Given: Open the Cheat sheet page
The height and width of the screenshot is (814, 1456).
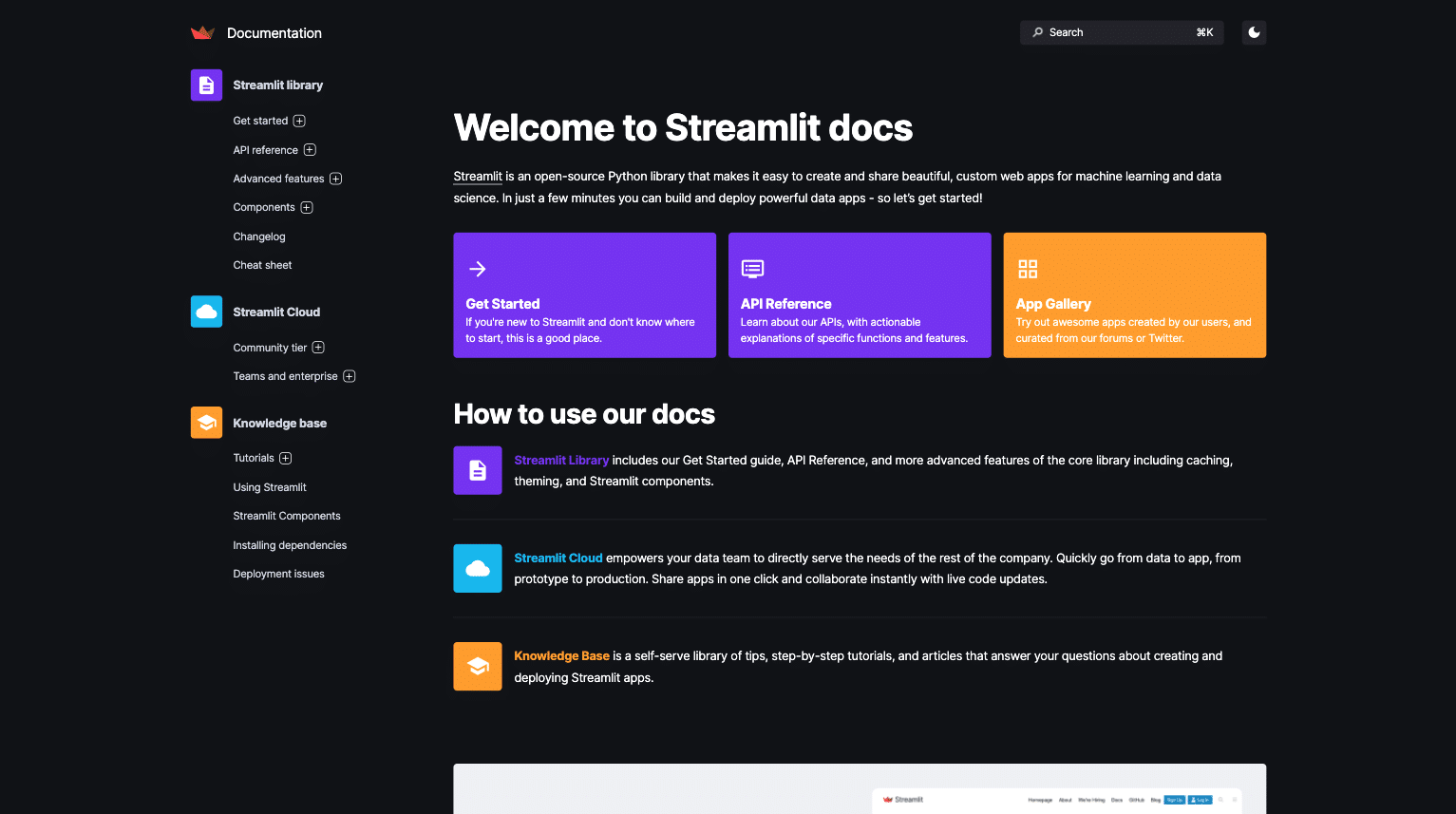Looking at the screenshot, I should (262, 265).
